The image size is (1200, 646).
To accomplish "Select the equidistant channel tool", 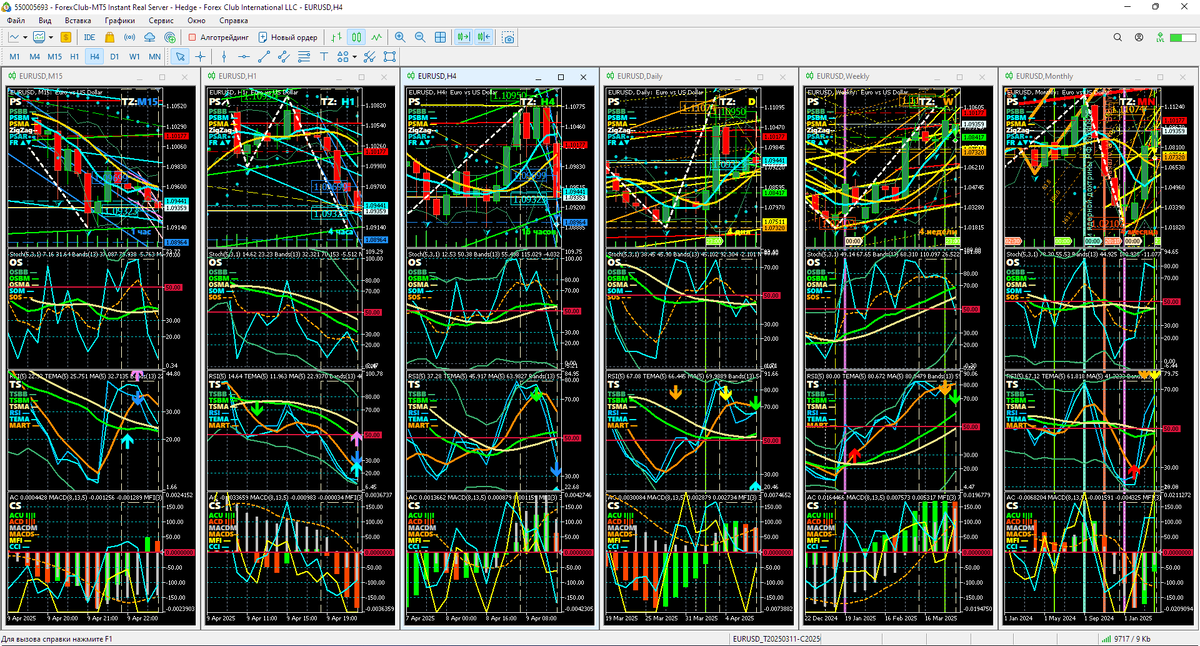I will pos(283,57).
